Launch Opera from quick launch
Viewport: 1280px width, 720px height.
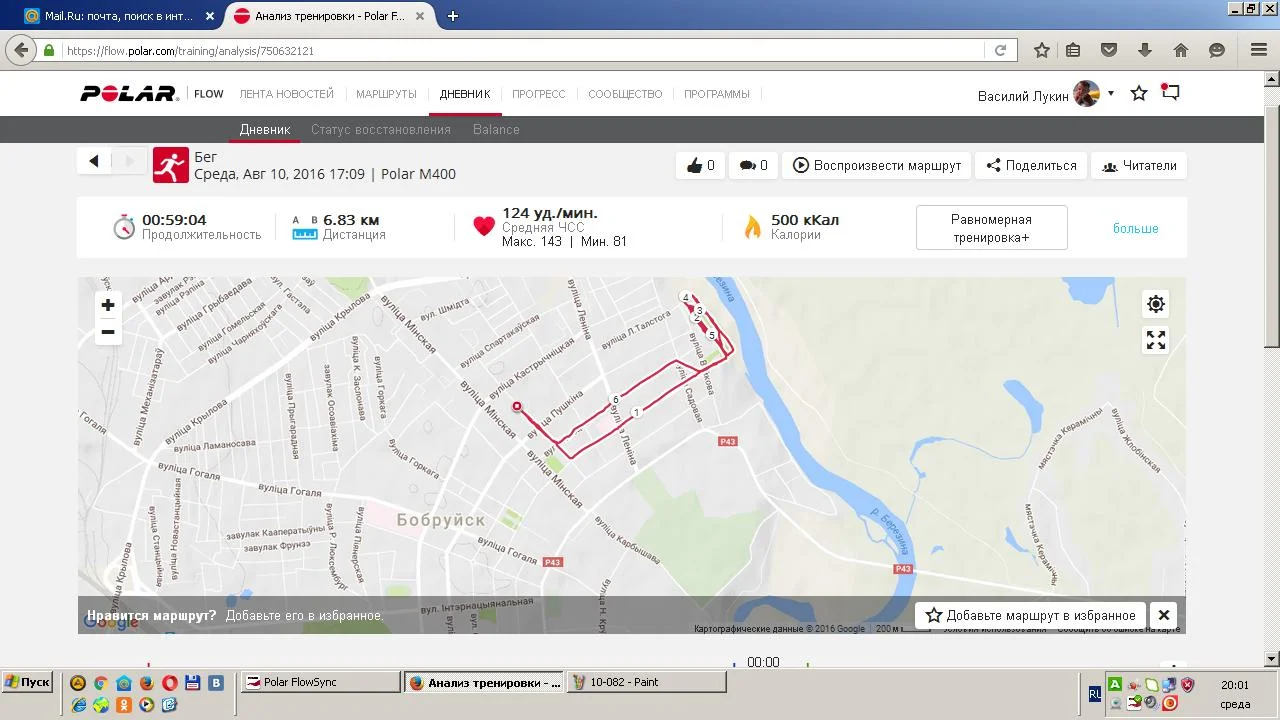click(169, 683)
